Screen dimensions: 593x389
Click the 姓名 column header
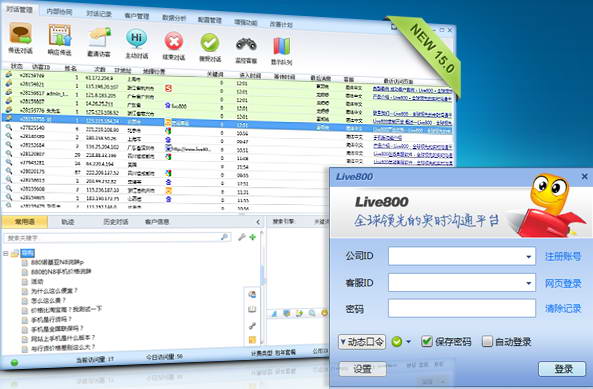(70, 68)
